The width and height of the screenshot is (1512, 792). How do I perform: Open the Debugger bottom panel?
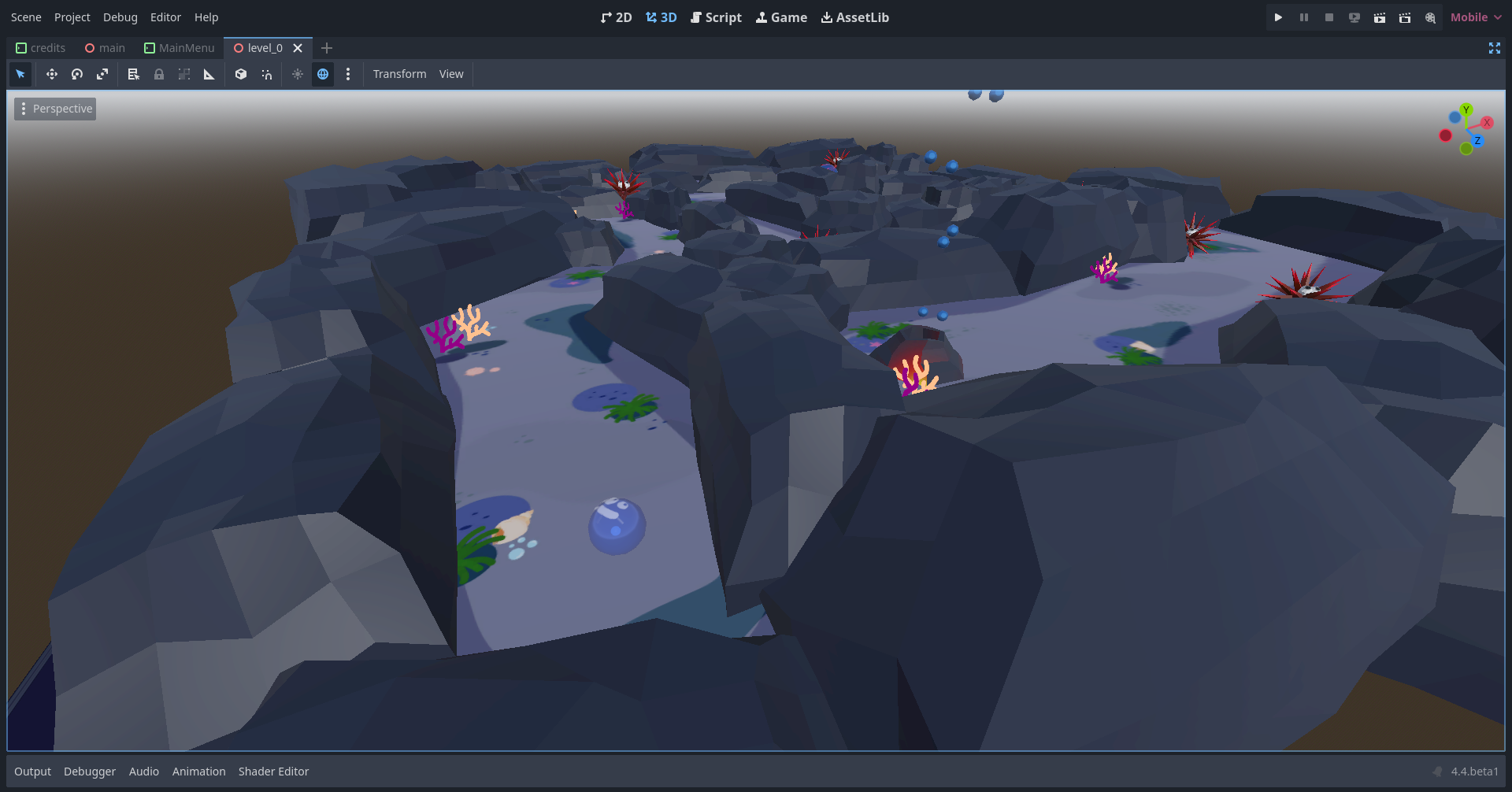pos(90,772)
